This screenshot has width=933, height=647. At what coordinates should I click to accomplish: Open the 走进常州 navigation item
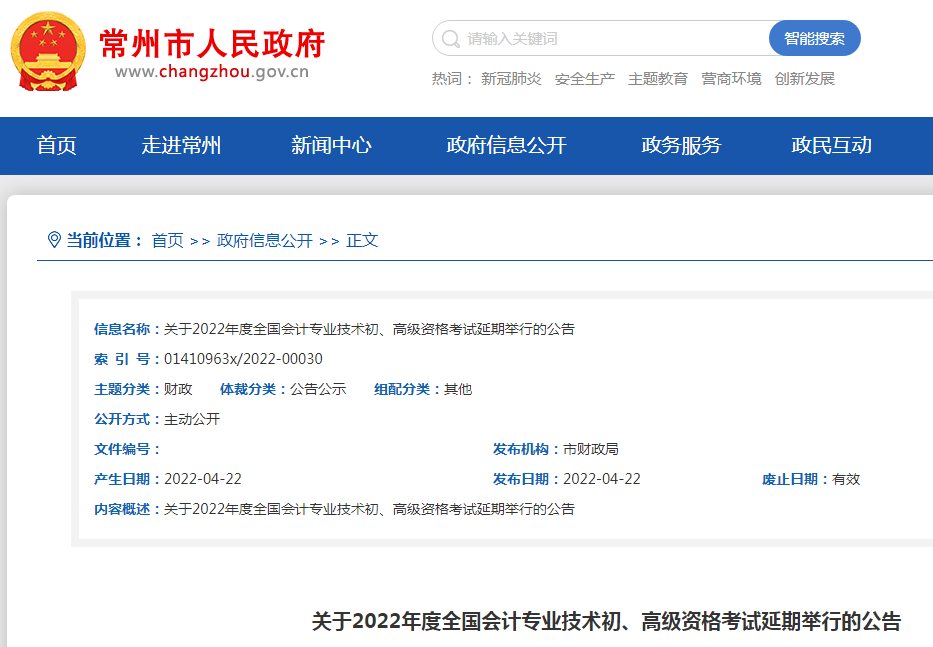coord(181,146)
